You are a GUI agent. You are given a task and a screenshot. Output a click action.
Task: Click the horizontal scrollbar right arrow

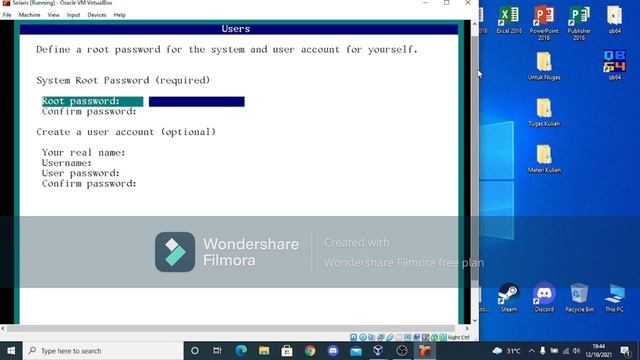click(x=467, y=328)
